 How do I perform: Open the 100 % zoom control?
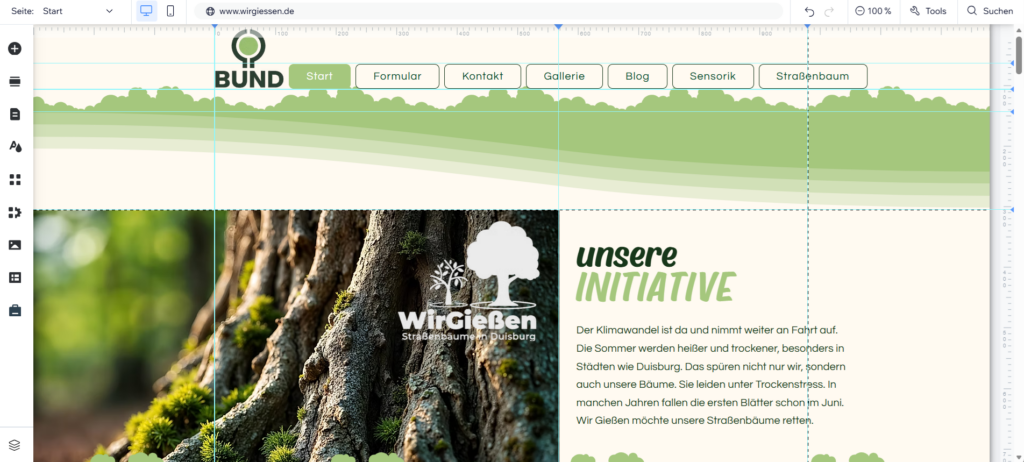point(873,11)
